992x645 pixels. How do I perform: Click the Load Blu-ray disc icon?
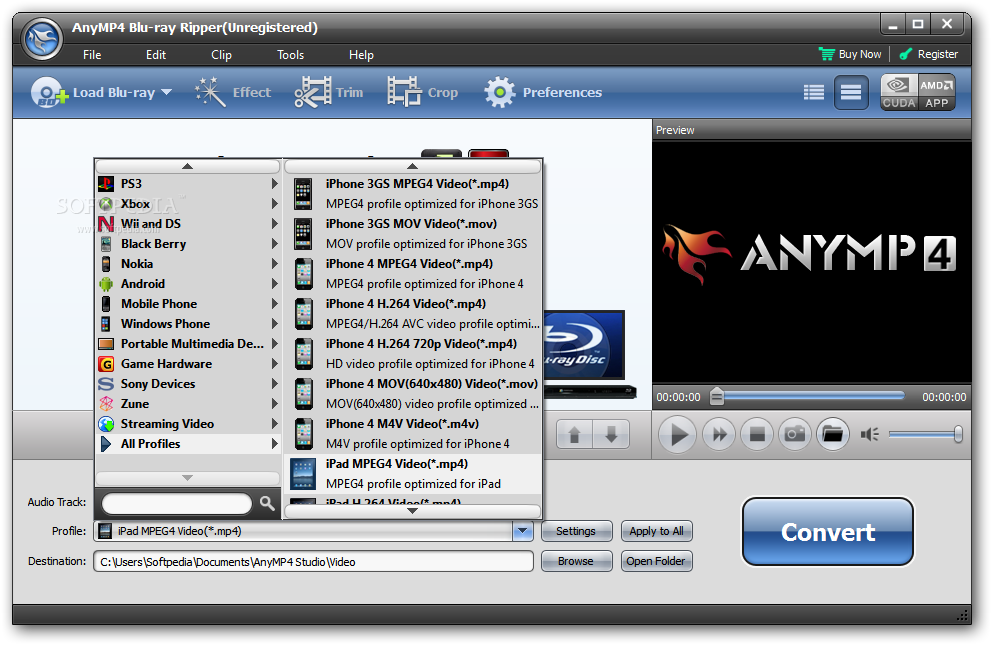[x=49, y=92]
